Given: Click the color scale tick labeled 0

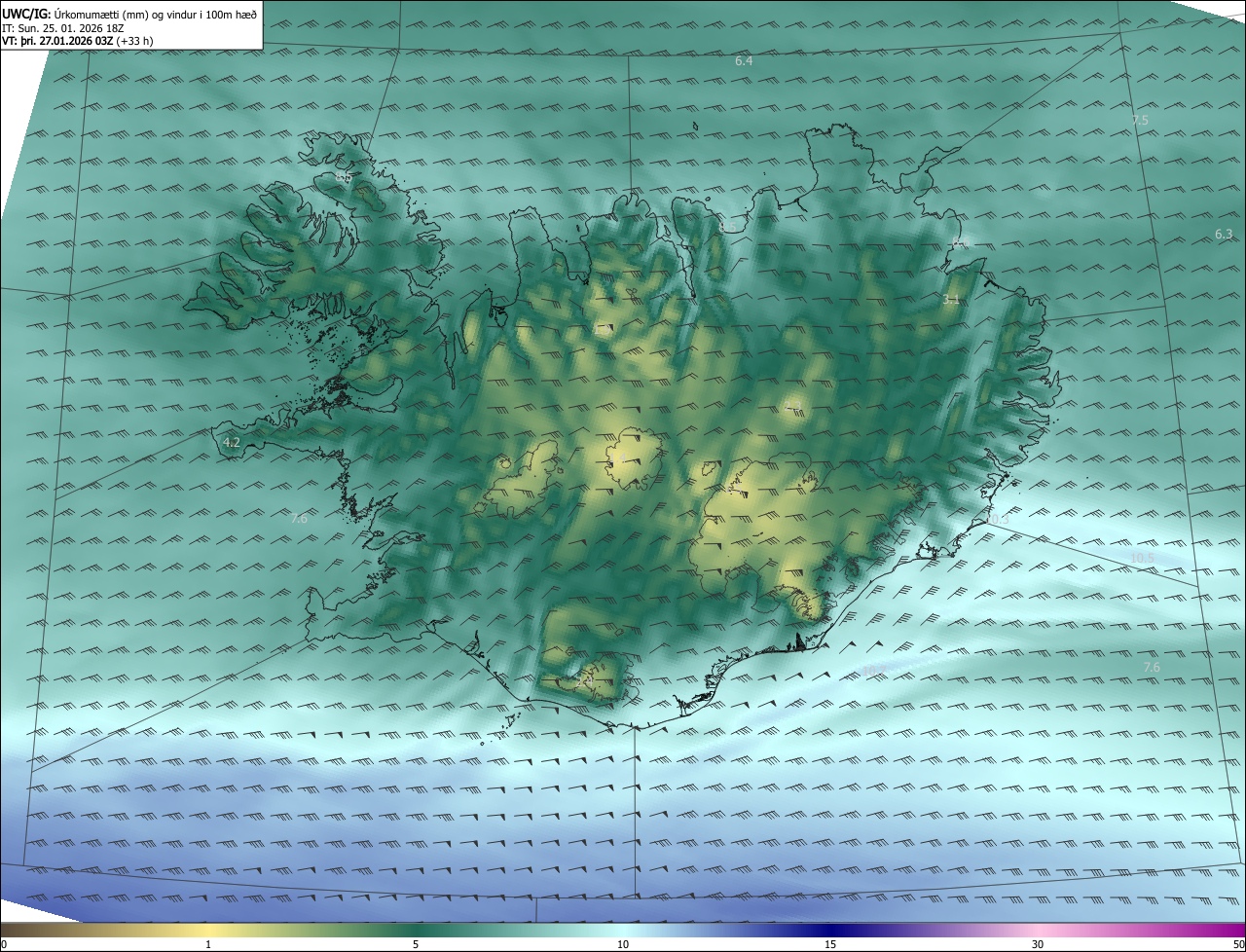Looking at the screenshot, I should tap(3, 944).
